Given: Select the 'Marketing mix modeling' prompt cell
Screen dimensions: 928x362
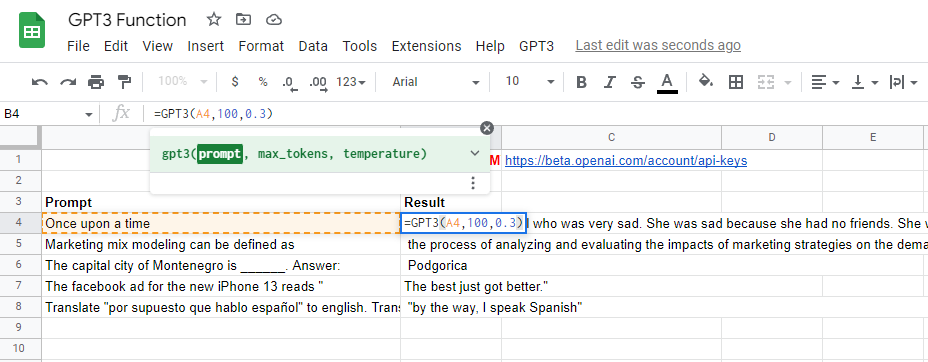Looking at the screenshot, I should point(221,244).
